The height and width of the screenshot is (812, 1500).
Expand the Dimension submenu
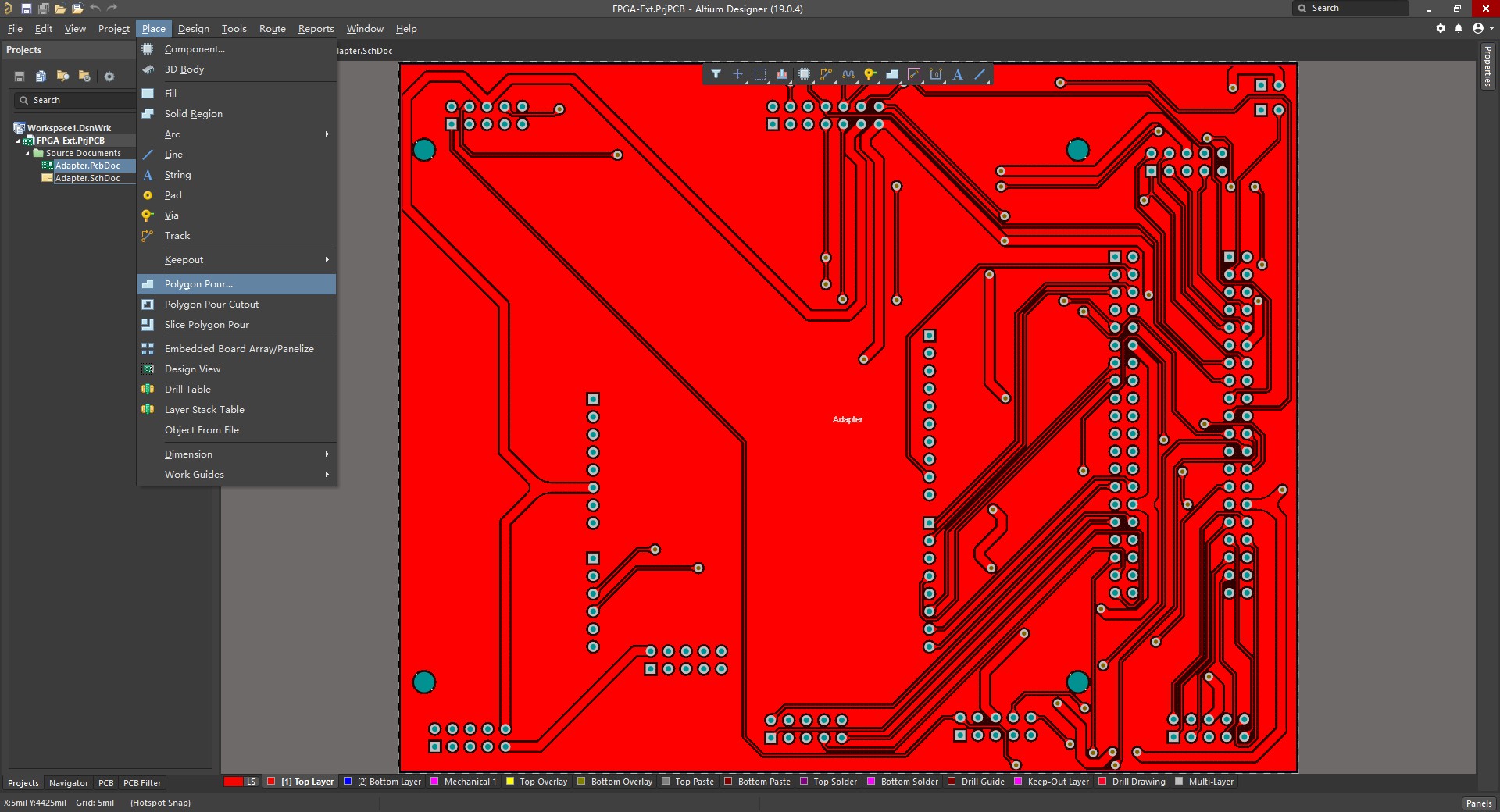point(237,454)
